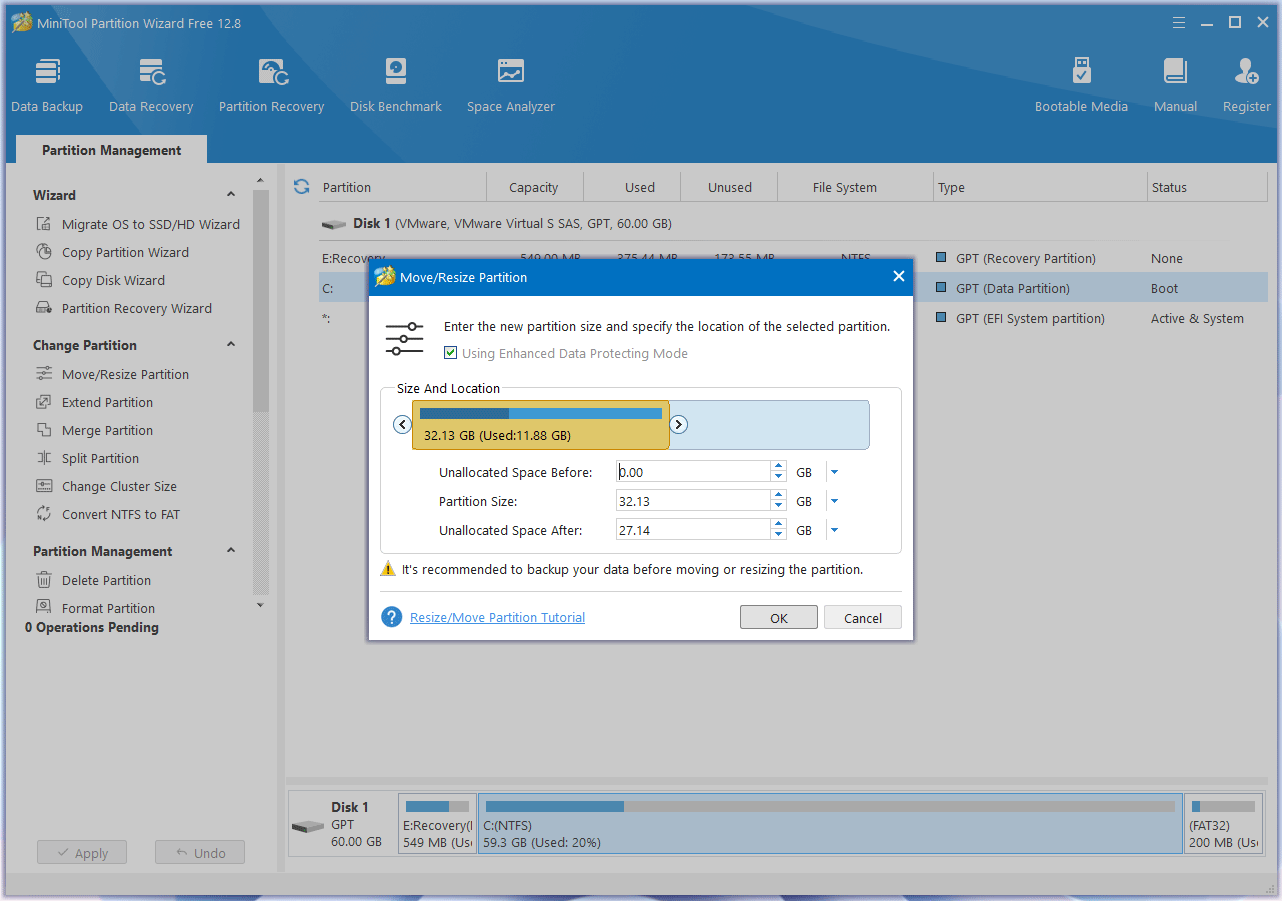Screen dimensions: 1282x901
Task: Toggle Using Enhanced Data Protecting Mode checkbox
Action: click(451, 353)
